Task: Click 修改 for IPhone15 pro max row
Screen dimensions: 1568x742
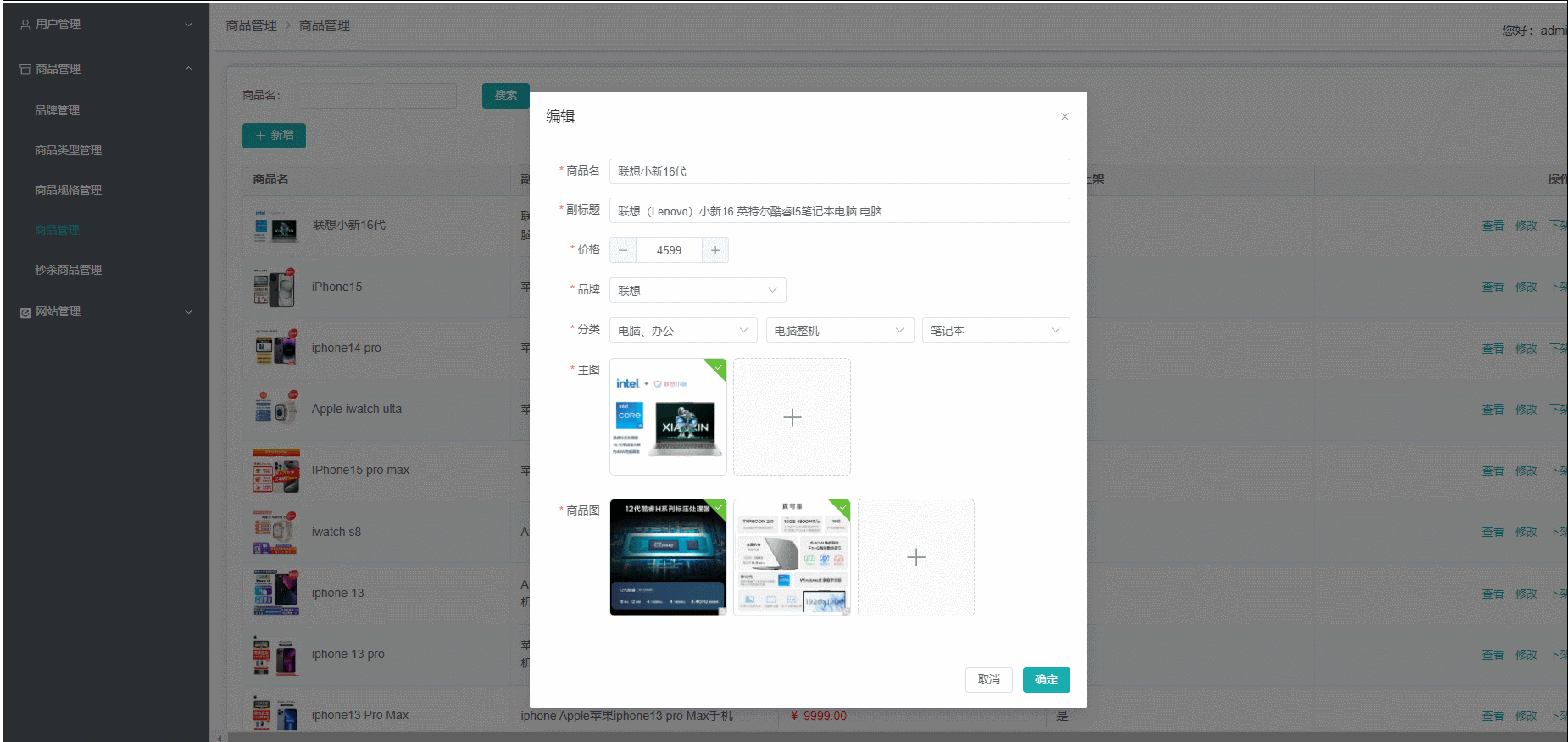Action: 1526,471
